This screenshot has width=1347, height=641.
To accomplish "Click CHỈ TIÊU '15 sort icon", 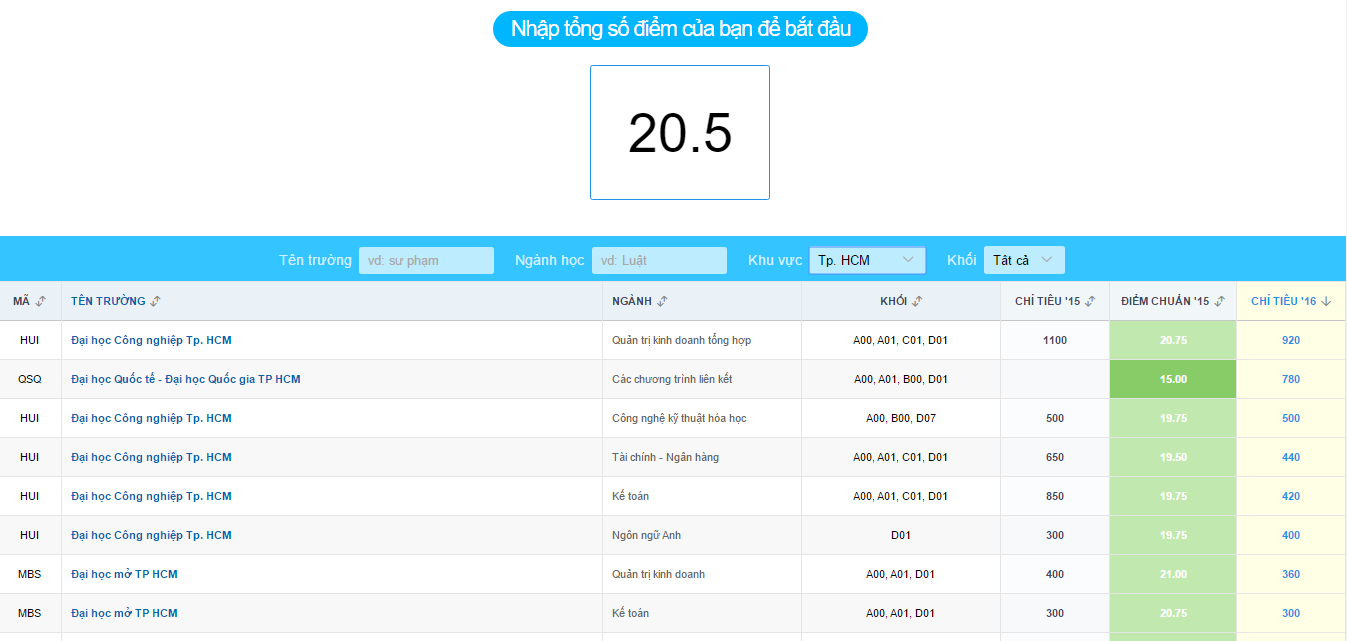I will [1090, 301].
